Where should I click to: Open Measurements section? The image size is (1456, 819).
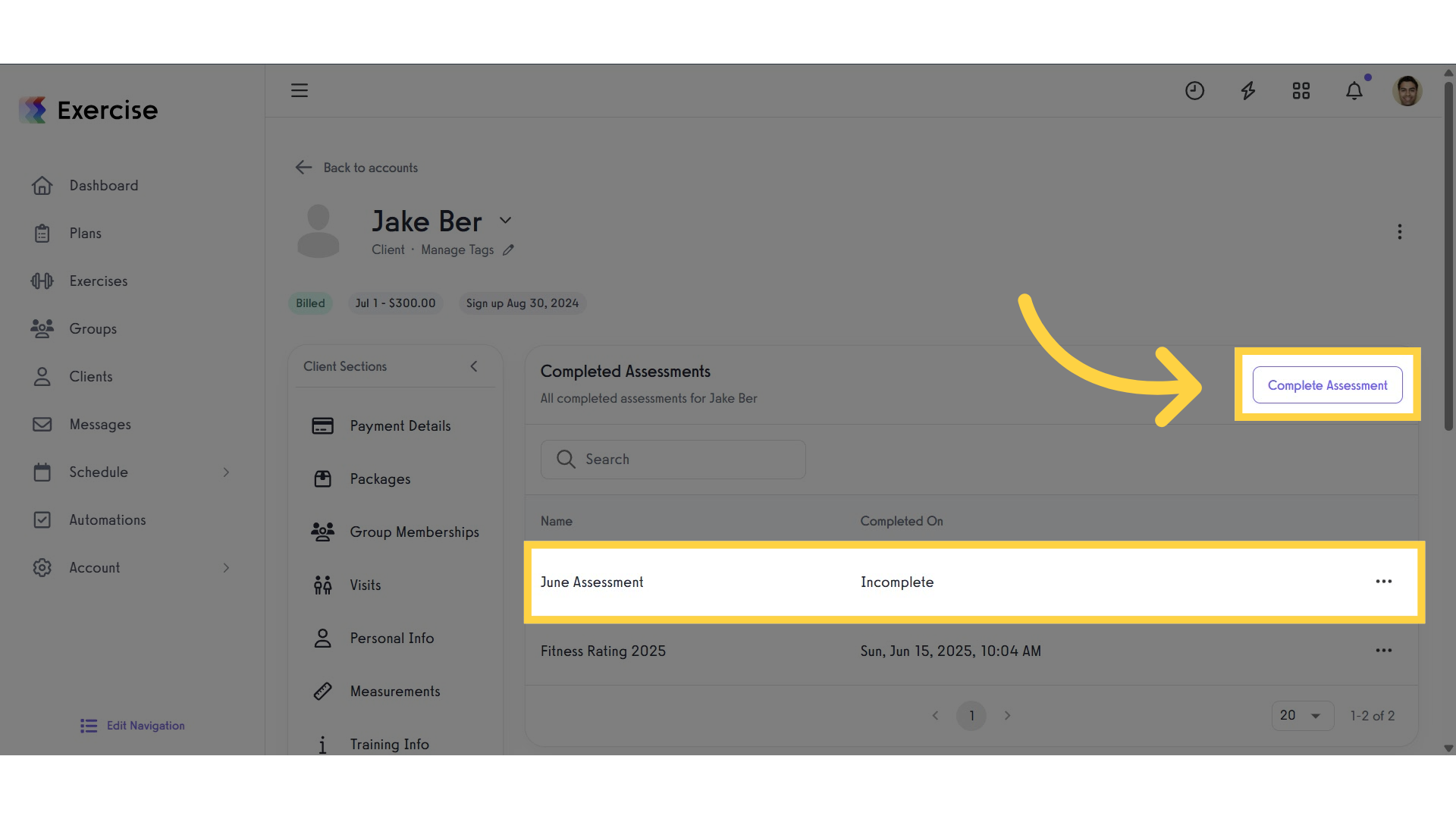click(394, 692)
